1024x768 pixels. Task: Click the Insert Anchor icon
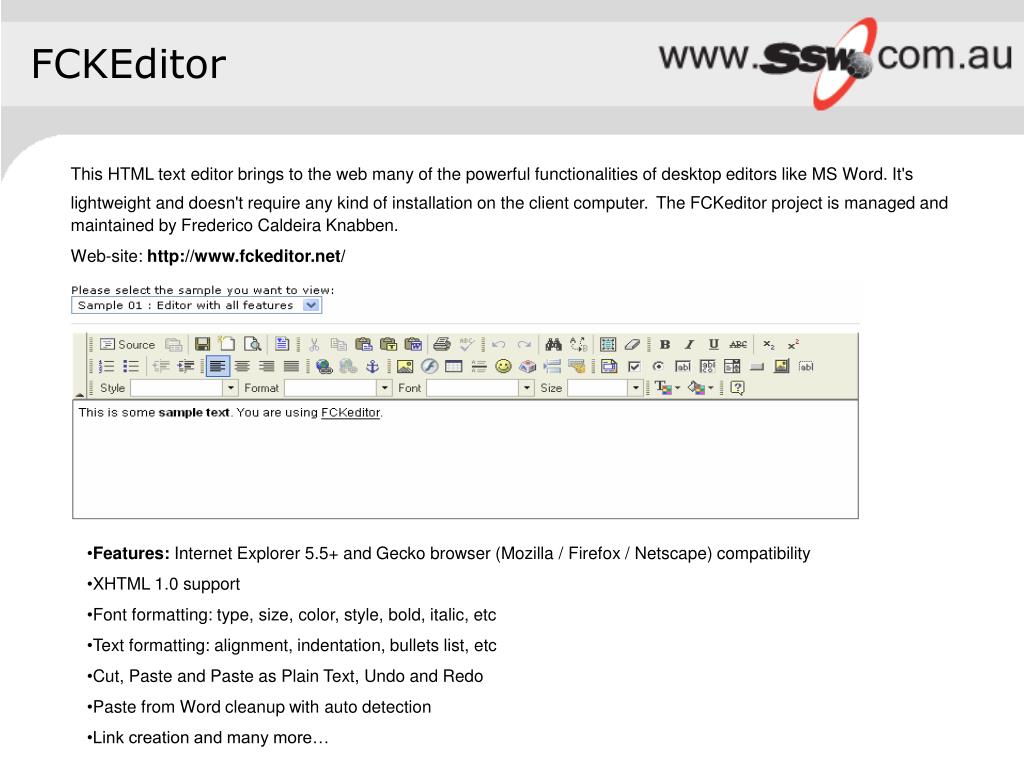(372, 366)
